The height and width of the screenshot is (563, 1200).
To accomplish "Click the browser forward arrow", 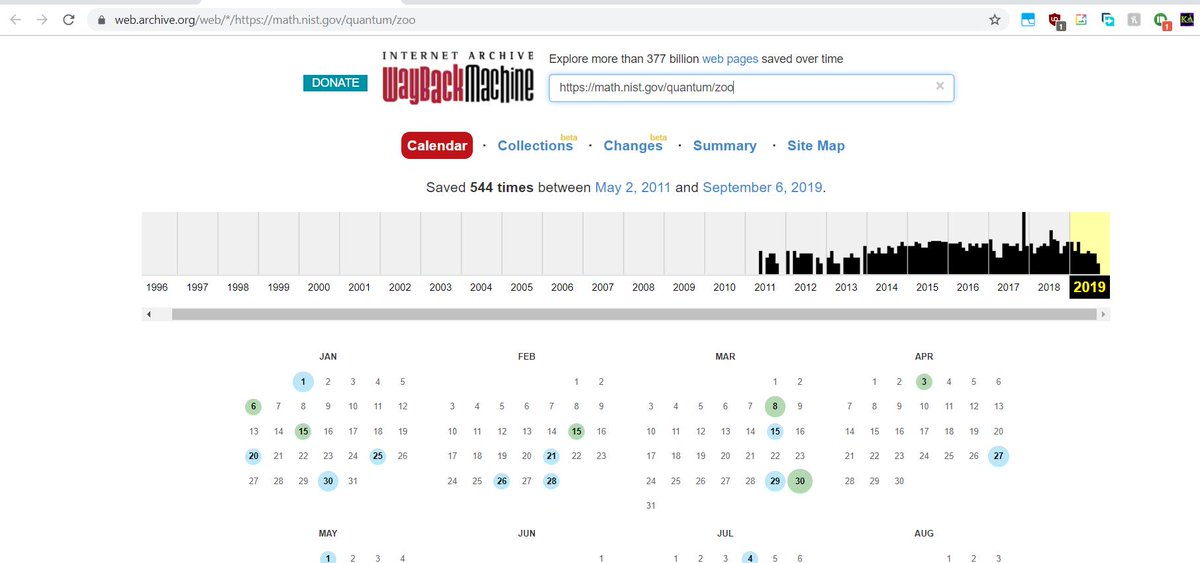I will point(42,19).
